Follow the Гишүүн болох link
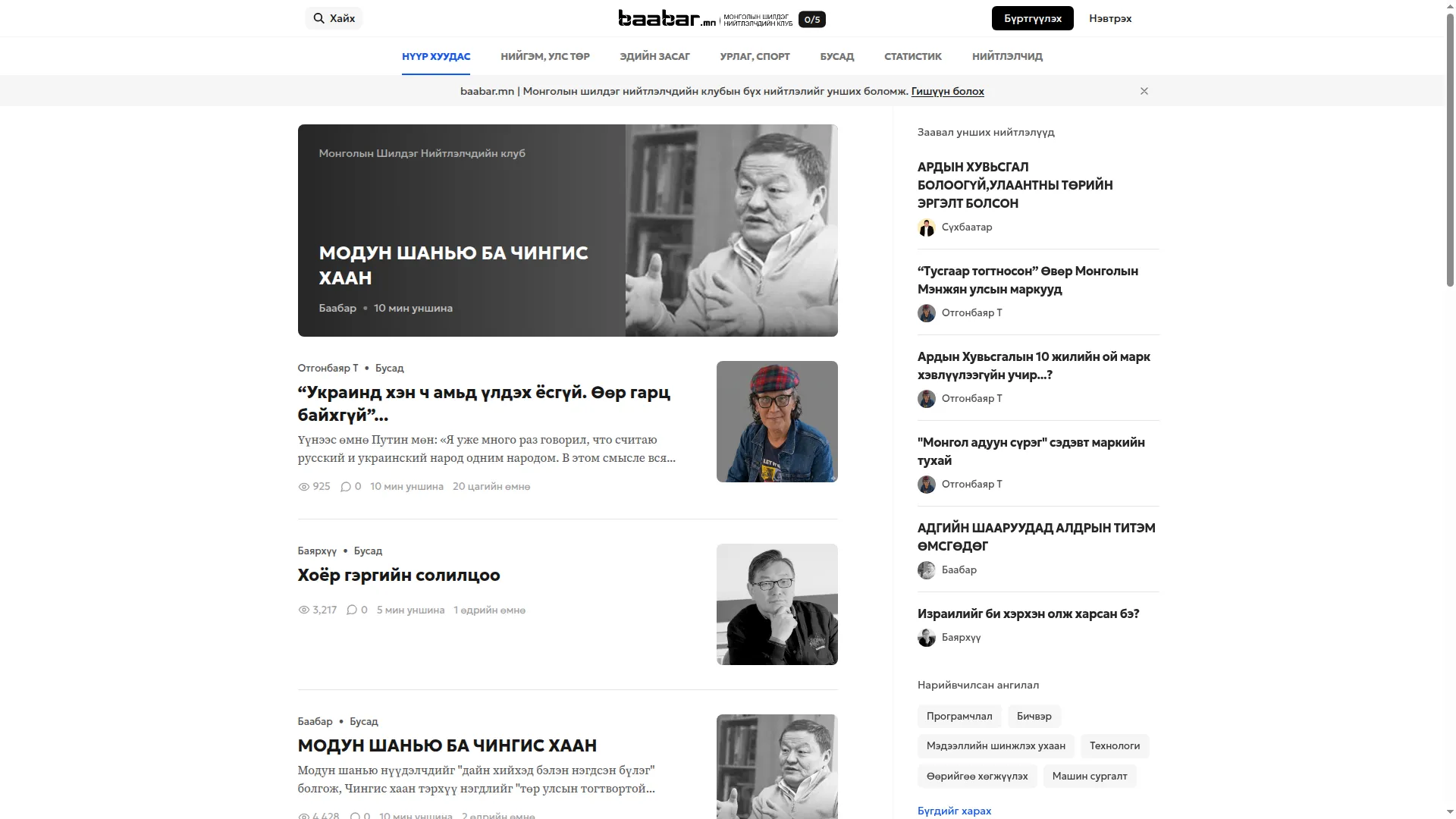Viewport: 1456px width, 819px height. point(948,91)
